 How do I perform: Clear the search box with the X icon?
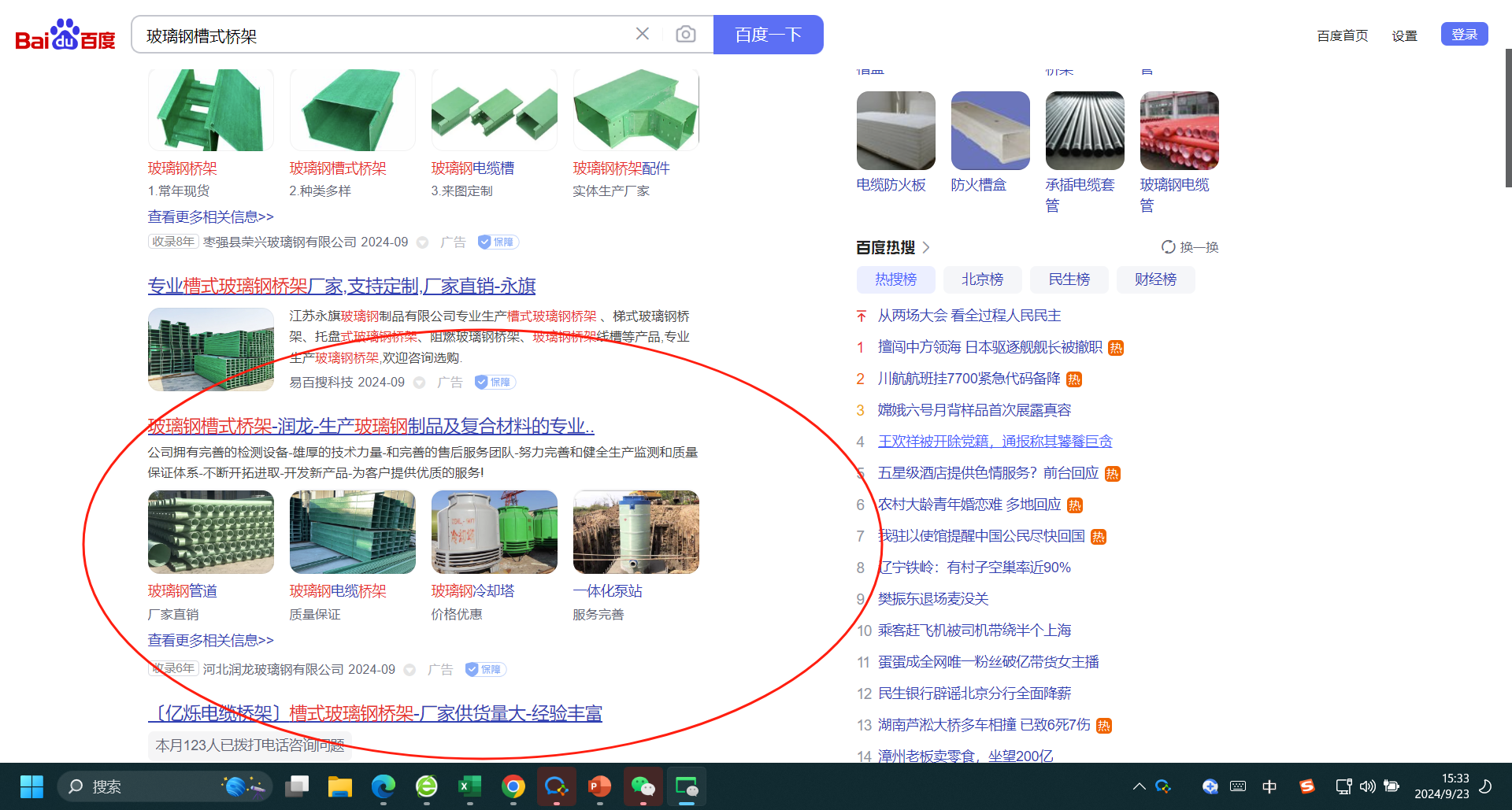click(643, 34)
